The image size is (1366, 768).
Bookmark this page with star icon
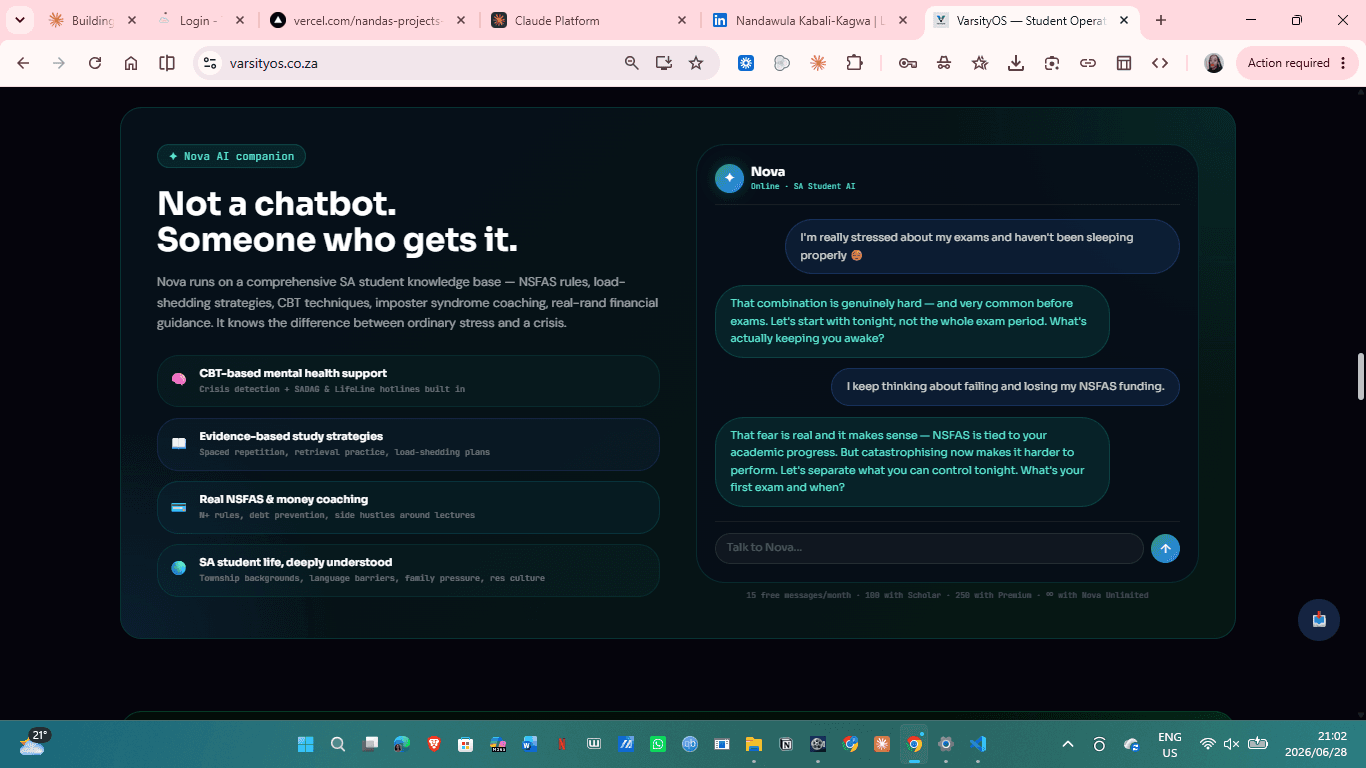tap(696, 63)
